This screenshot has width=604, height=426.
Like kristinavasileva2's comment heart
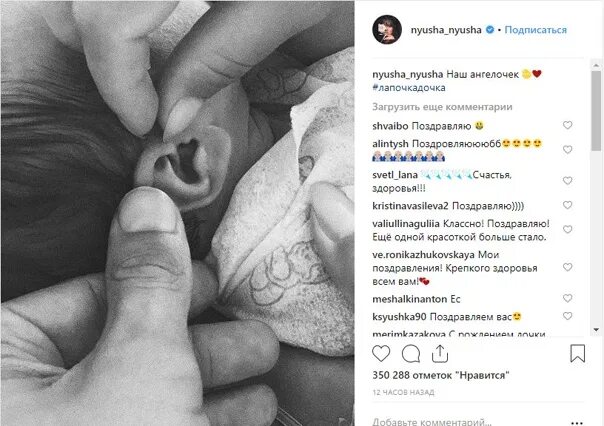click(x=567, y=205)
